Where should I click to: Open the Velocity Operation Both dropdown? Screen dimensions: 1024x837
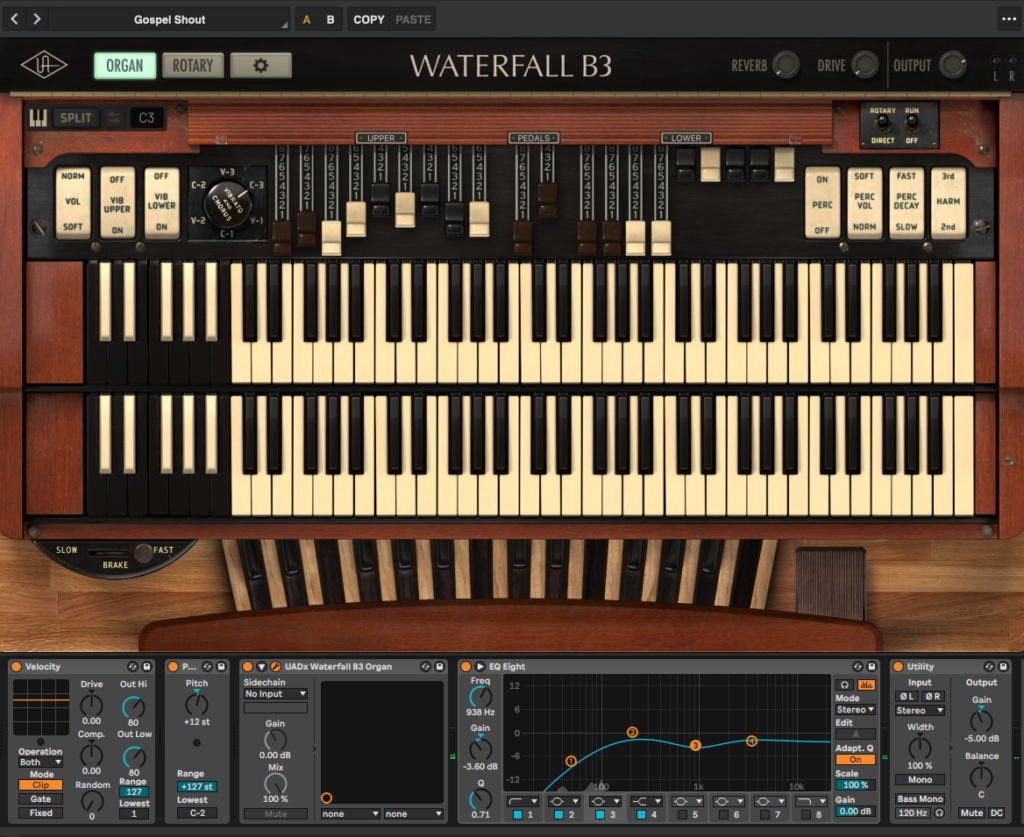pyautogui.click(x=40, y=762)
